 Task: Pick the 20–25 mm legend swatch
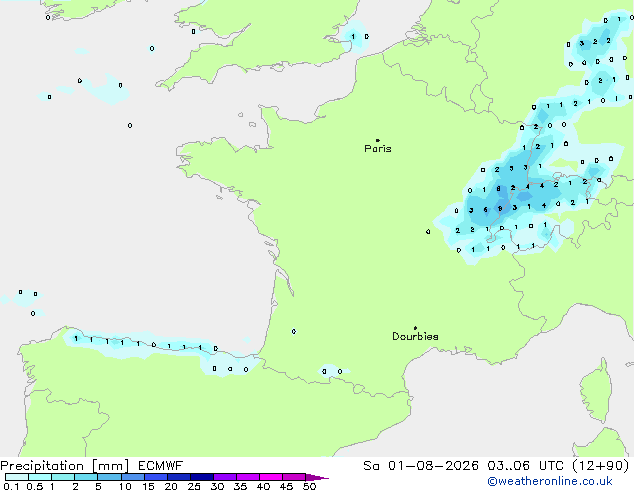(x=179, y=477)
